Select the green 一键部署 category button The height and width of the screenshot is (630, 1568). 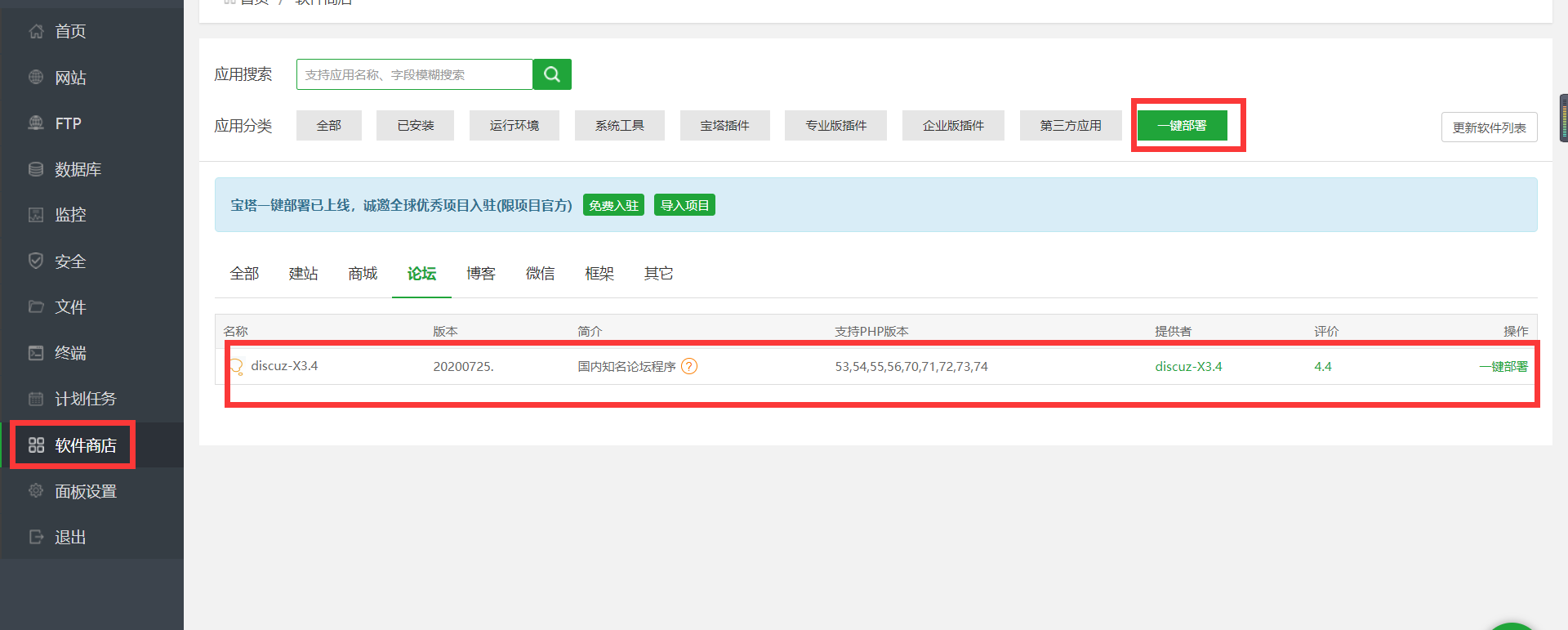[1183, 125]
